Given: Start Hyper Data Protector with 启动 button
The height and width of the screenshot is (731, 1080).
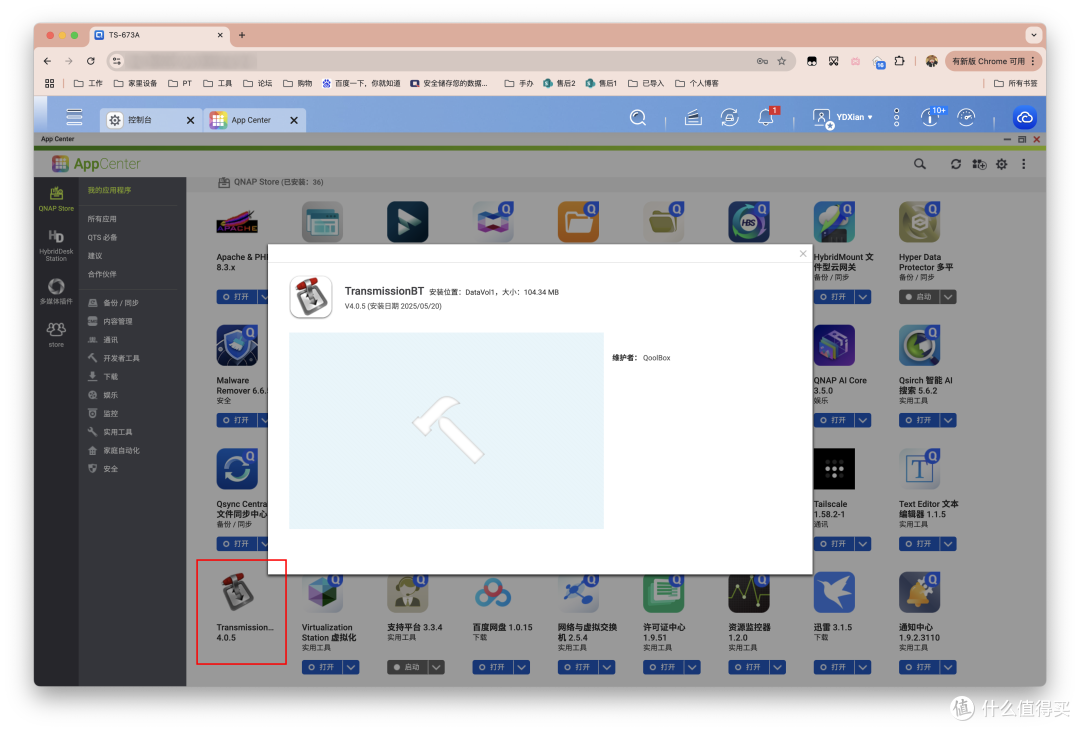Looking at the screenshot, I should click(919, 297).
